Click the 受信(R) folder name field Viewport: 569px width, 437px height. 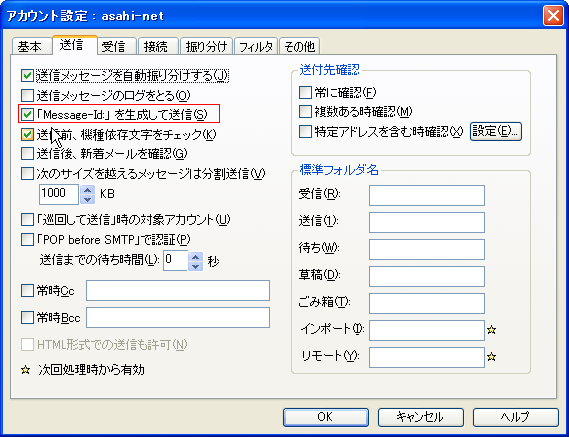pos(427,195)
